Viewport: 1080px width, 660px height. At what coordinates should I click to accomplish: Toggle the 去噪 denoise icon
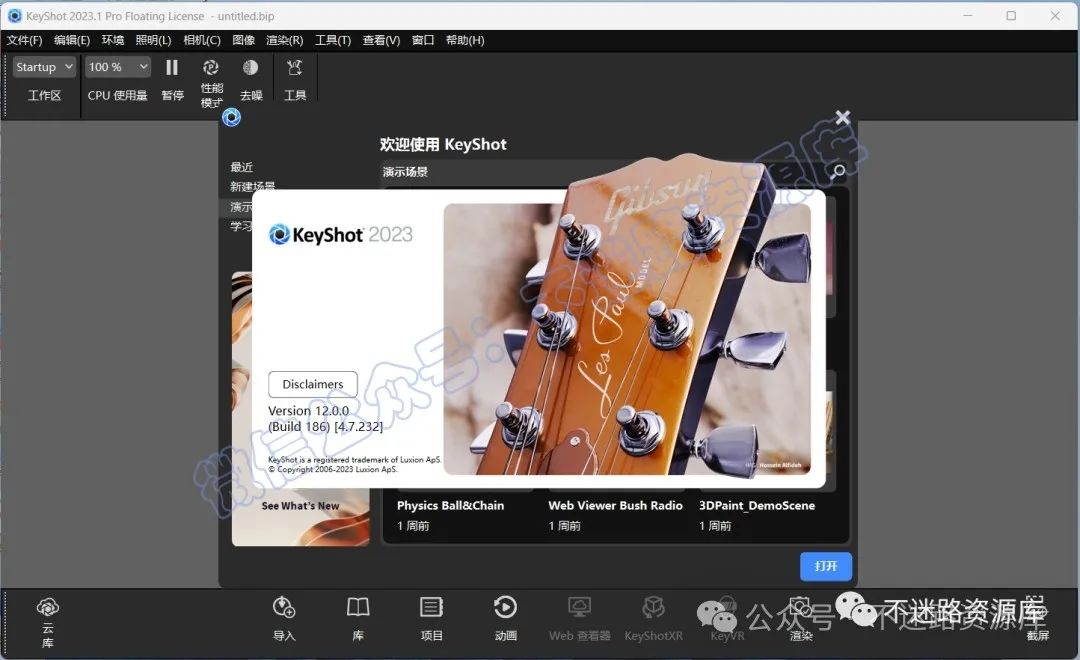coord(251,68)
